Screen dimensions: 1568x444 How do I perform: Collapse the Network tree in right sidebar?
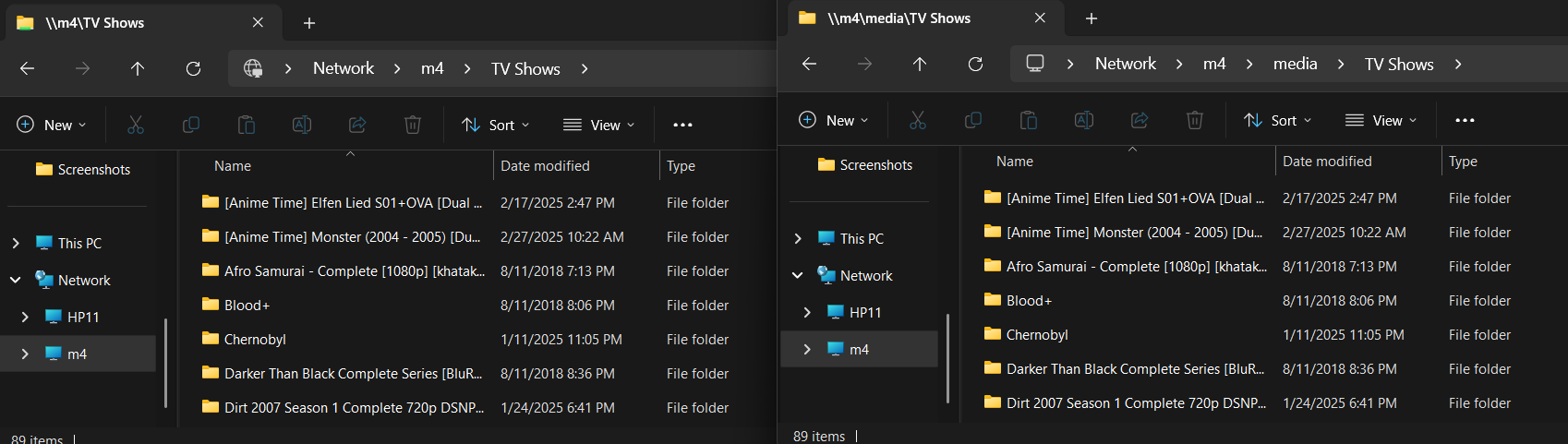[798, 275]
